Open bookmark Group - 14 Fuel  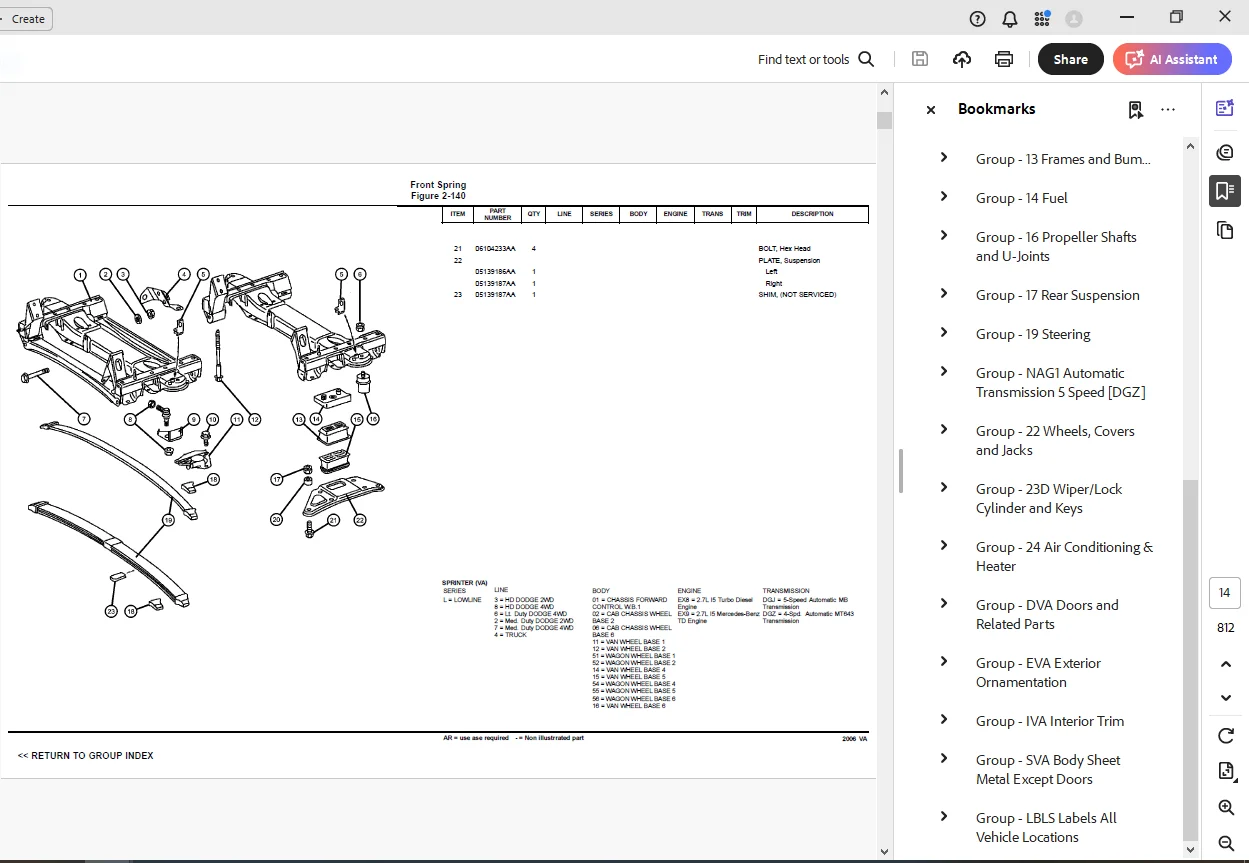coord(1021,198)
